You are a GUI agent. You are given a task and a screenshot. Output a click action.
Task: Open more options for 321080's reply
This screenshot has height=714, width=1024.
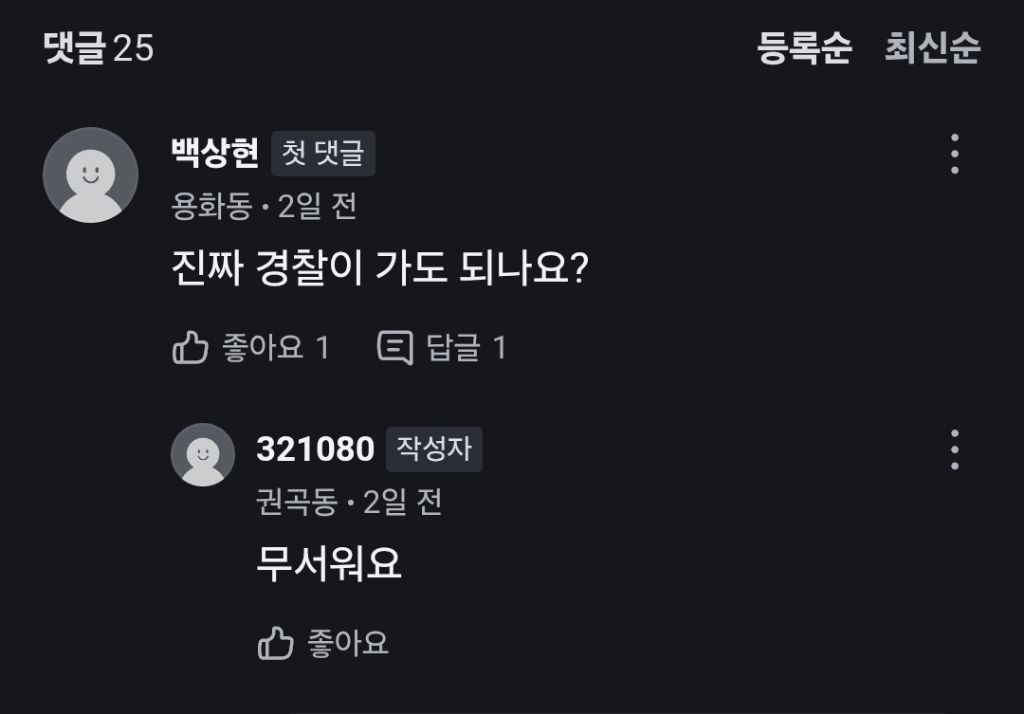(x=955, y=450)
